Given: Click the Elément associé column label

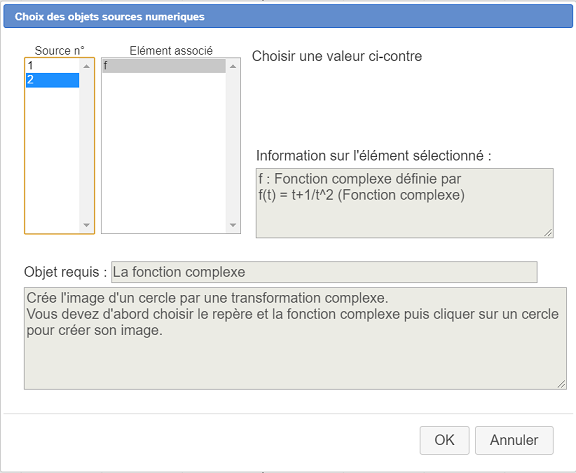Looking at the screenshot, I should [x=171, y=50].
